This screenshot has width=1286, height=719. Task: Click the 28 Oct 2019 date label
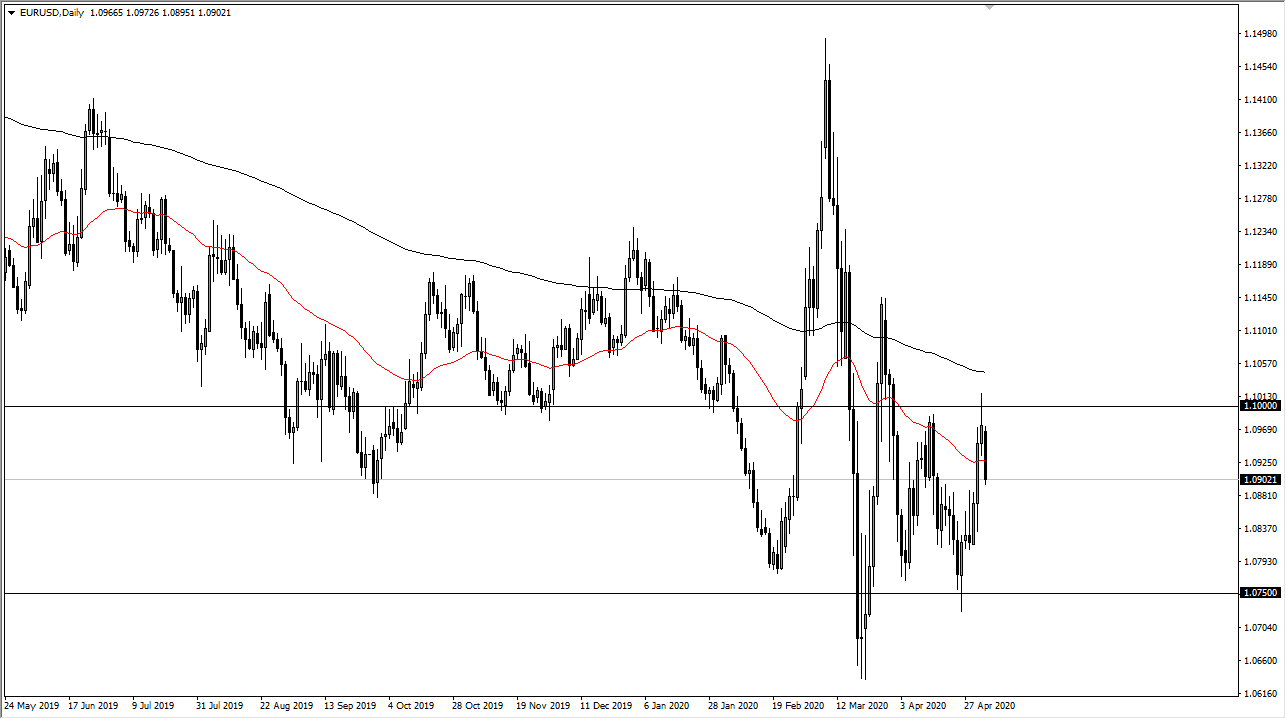pos(476,705)
